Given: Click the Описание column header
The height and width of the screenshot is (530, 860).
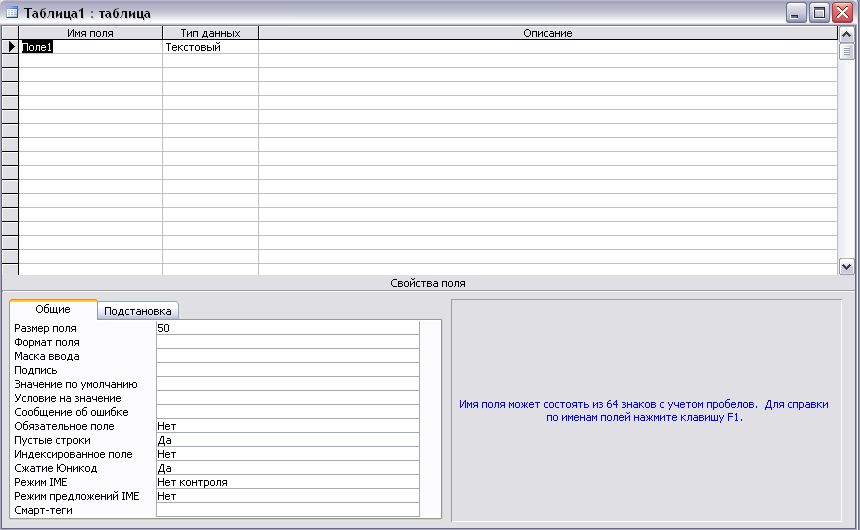Looking at the screenshot, I should point(547,33).
